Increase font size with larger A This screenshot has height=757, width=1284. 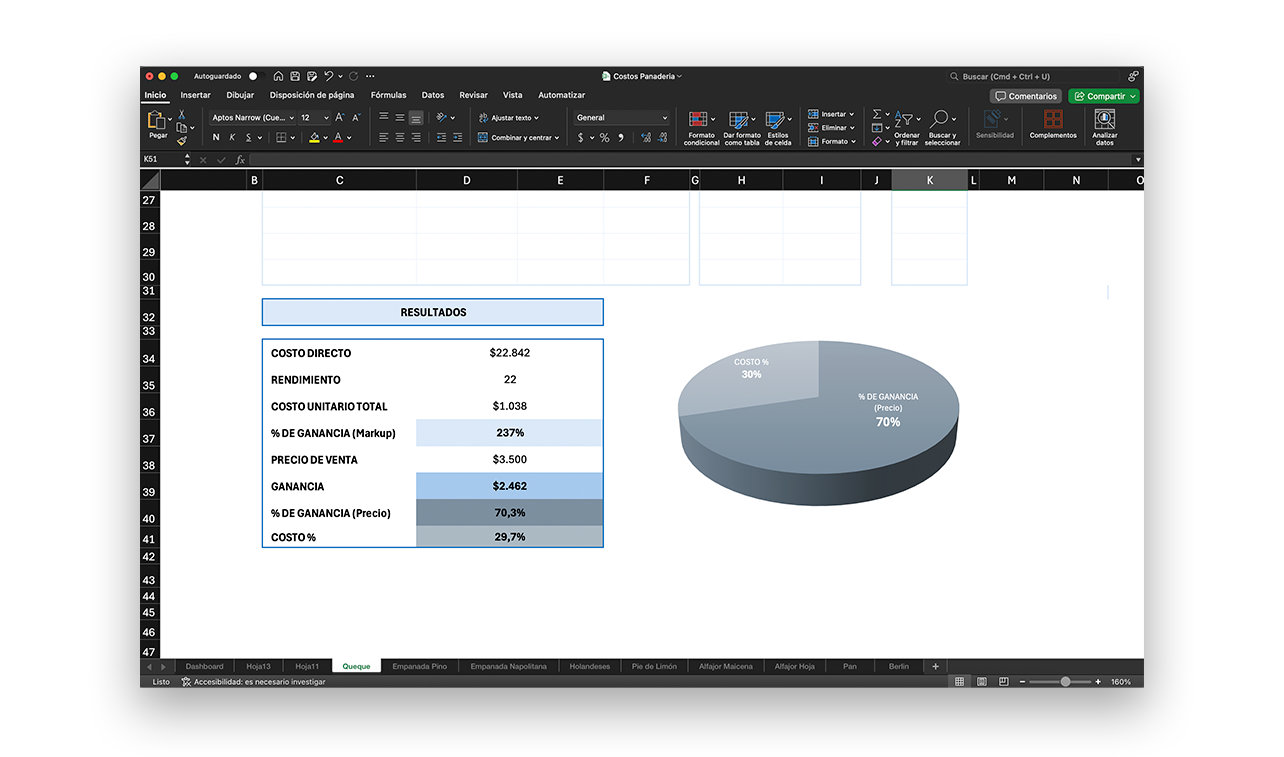(x=341, y=117)
